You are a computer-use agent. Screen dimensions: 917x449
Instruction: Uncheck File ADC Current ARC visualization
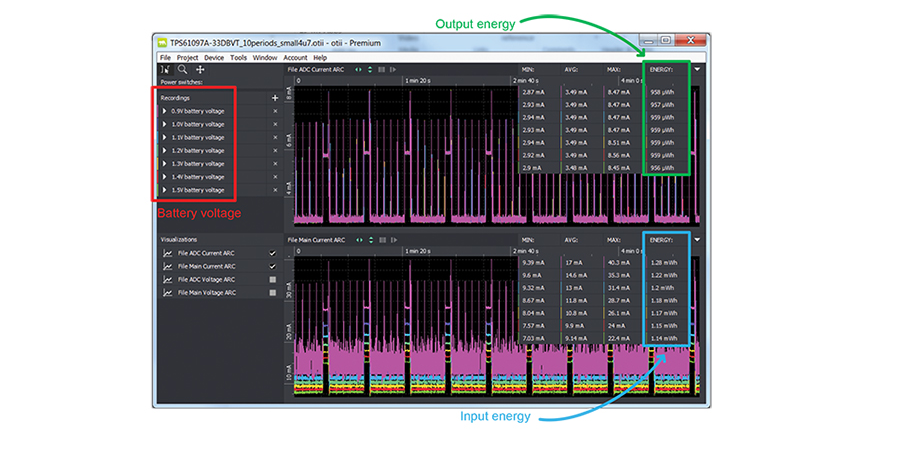tap(272, 253)
